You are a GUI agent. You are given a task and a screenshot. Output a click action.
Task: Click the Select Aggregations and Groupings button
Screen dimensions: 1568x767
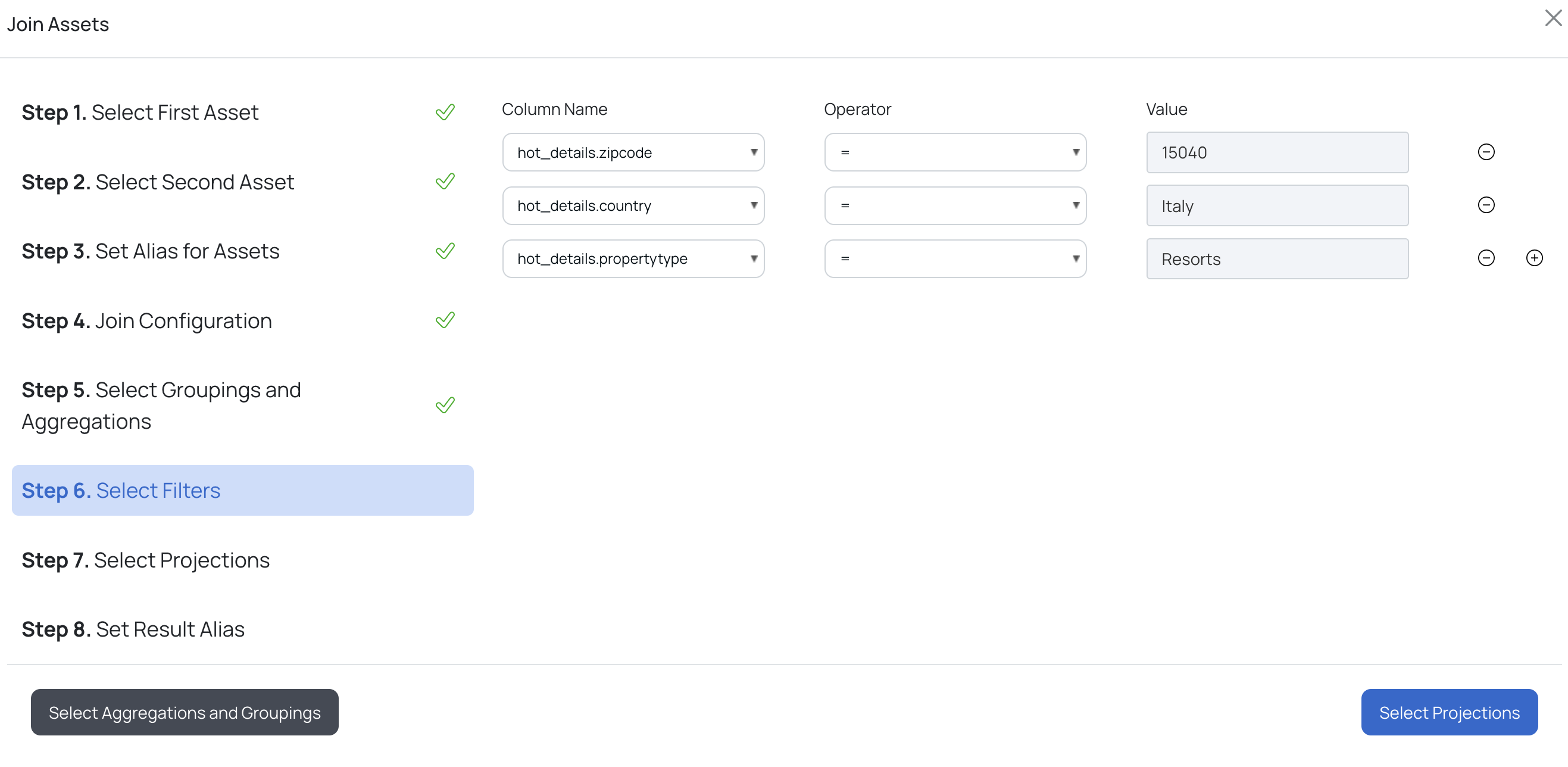coord(185,713)
